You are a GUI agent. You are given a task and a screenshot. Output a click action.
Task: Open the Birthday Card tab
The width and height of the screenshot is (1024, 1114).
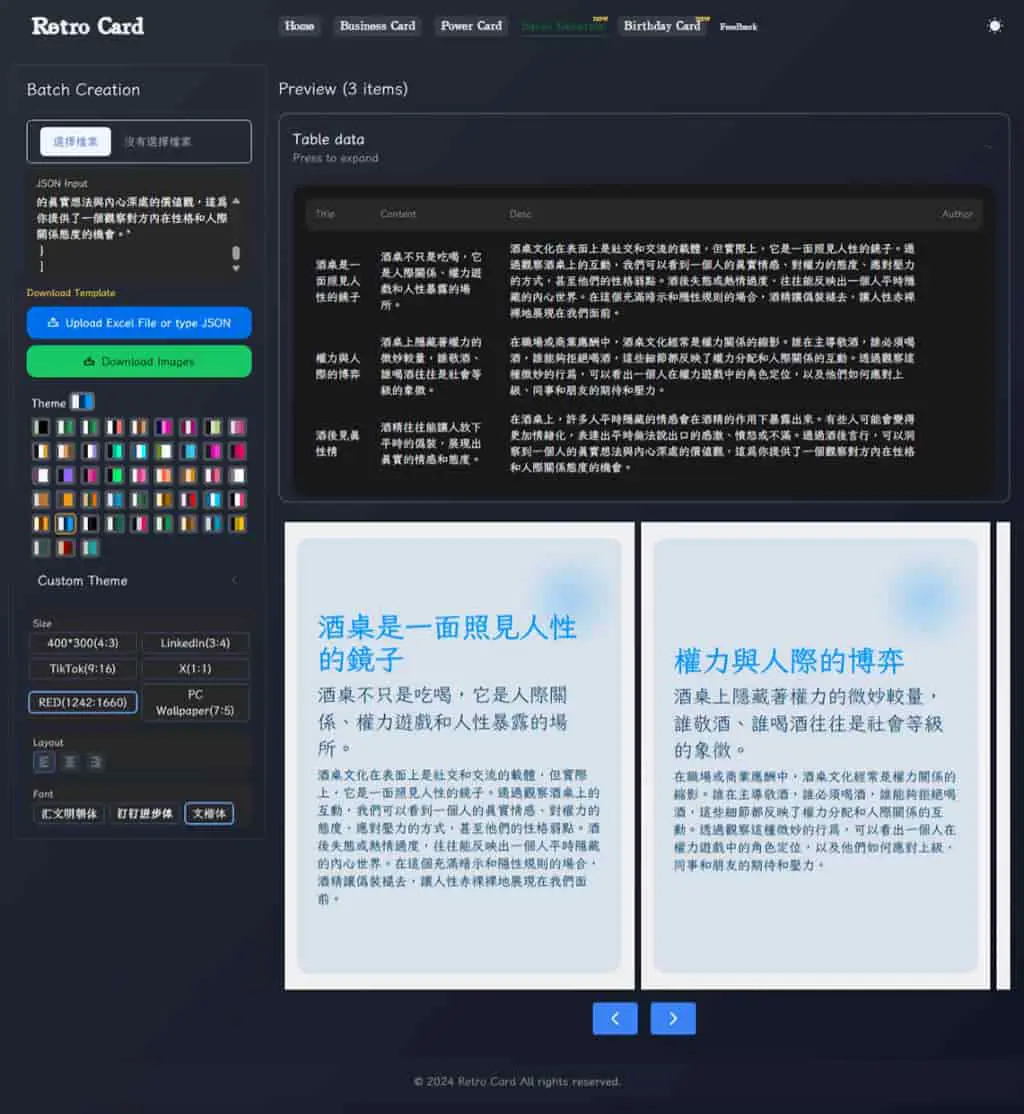662,26
